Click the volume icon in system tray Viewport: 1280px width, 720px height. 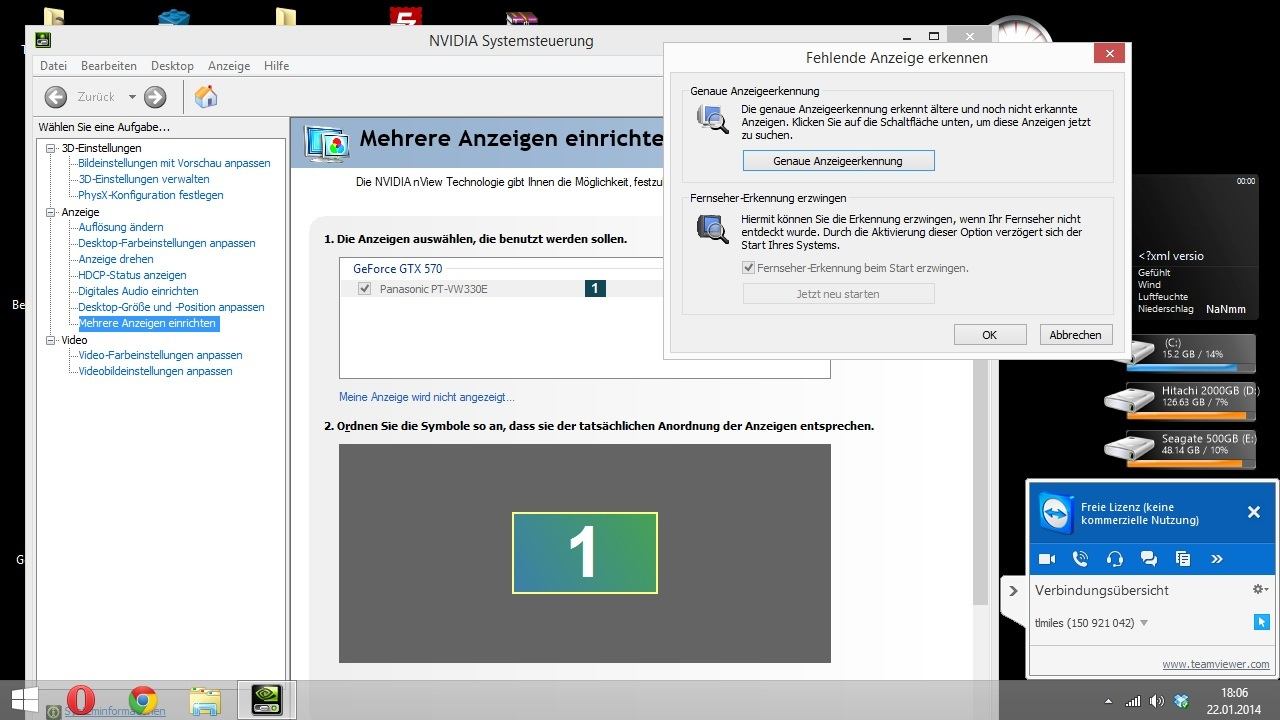(1157, 701)
